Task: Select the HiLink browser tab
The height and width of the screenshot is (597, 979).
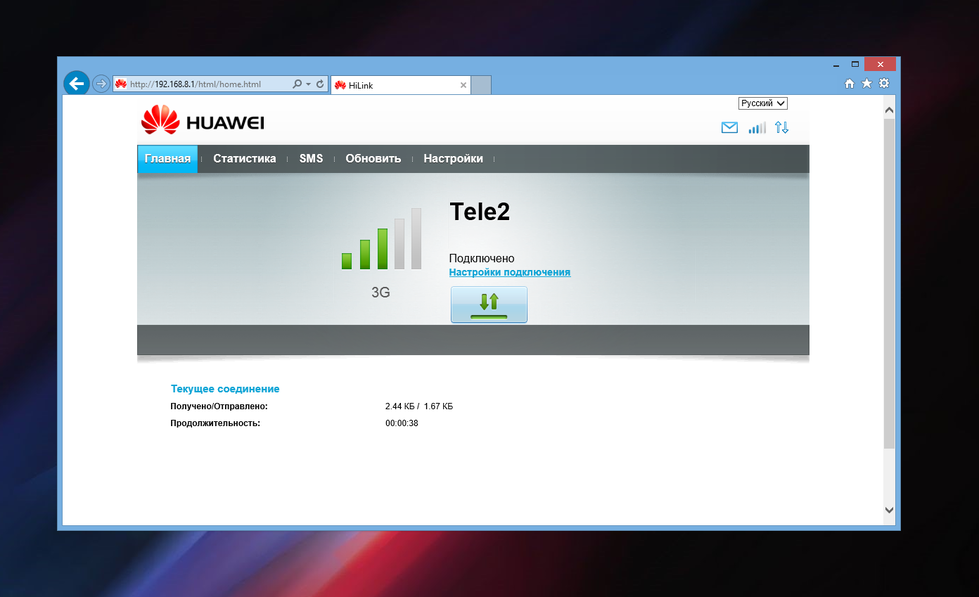Action: pyautogui.click(x=401, y=85)
